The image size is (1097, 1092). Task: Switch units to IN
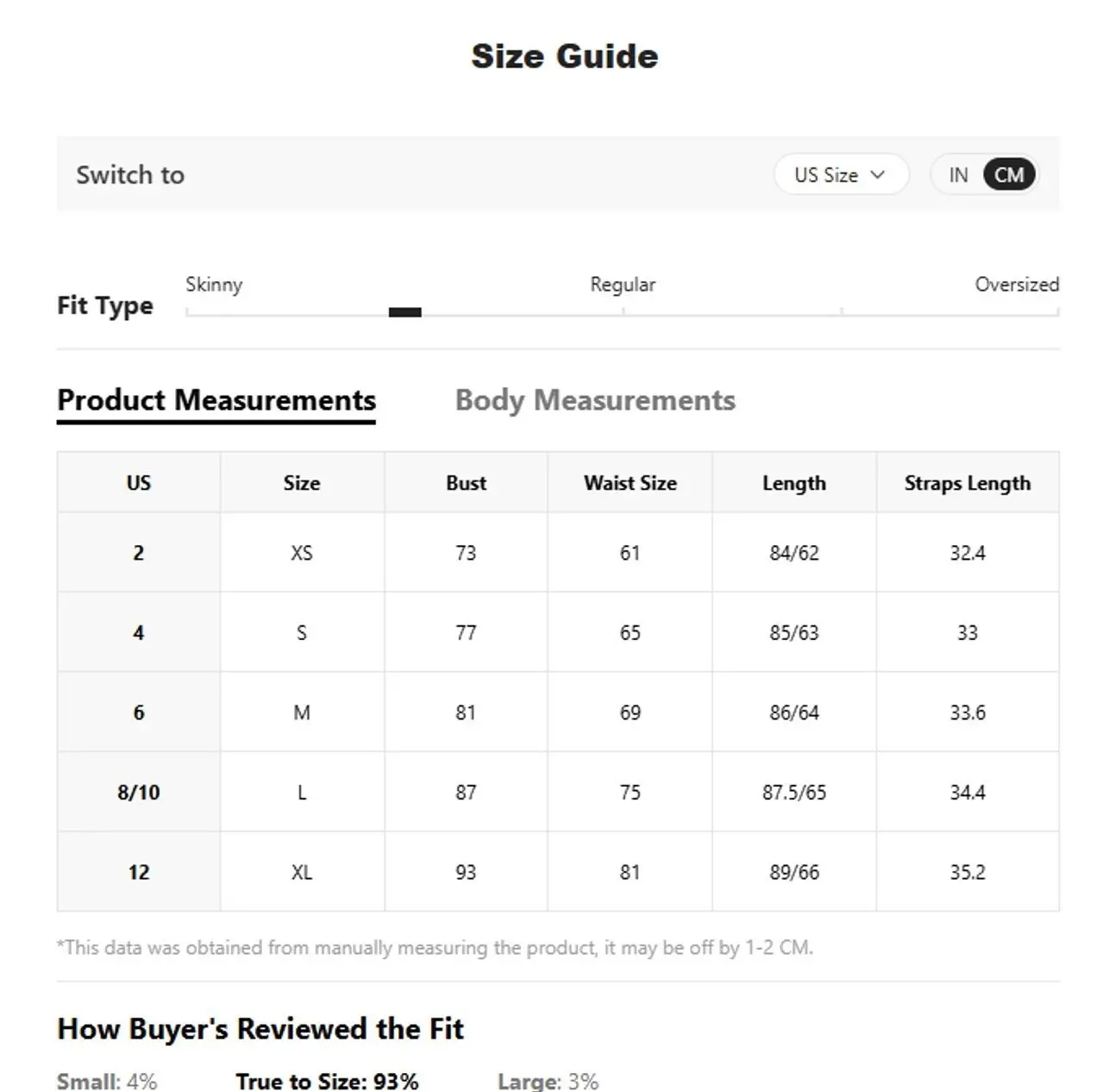(958, 175)
